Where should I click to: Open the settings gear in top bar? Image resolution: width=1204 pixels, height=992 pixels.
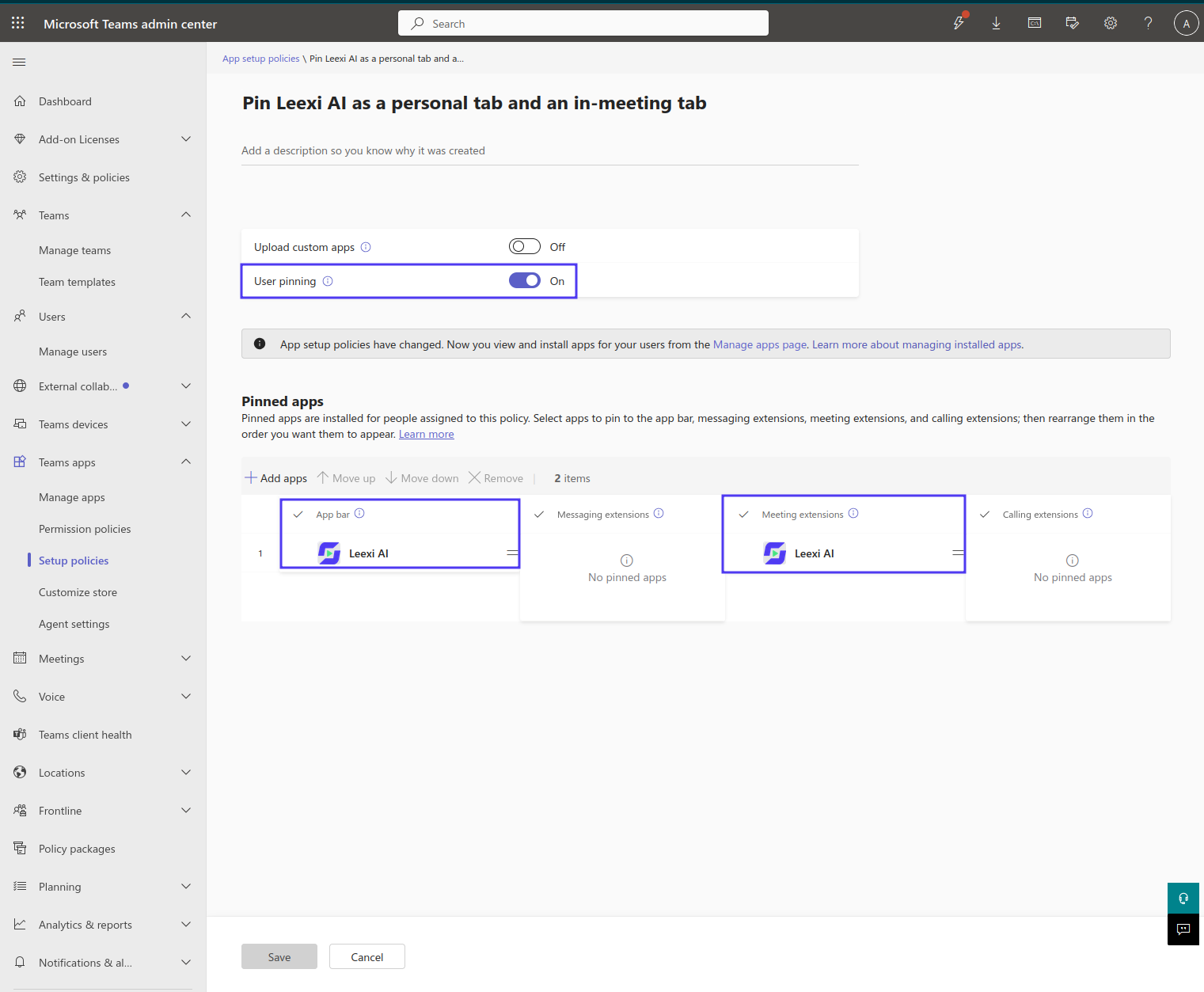[x=1111, y=23]
